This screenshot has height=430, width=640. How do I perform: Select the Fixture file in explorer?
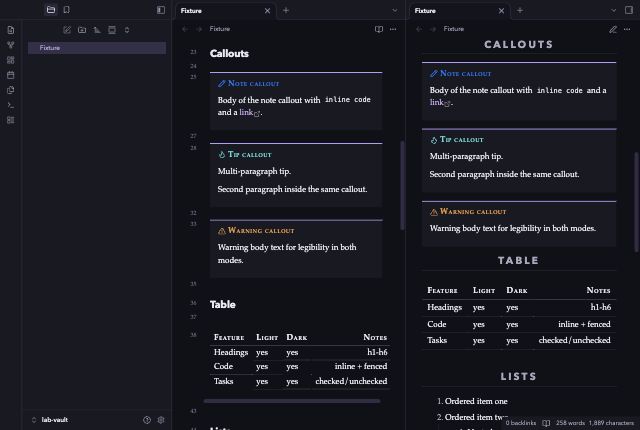[97, 48]
